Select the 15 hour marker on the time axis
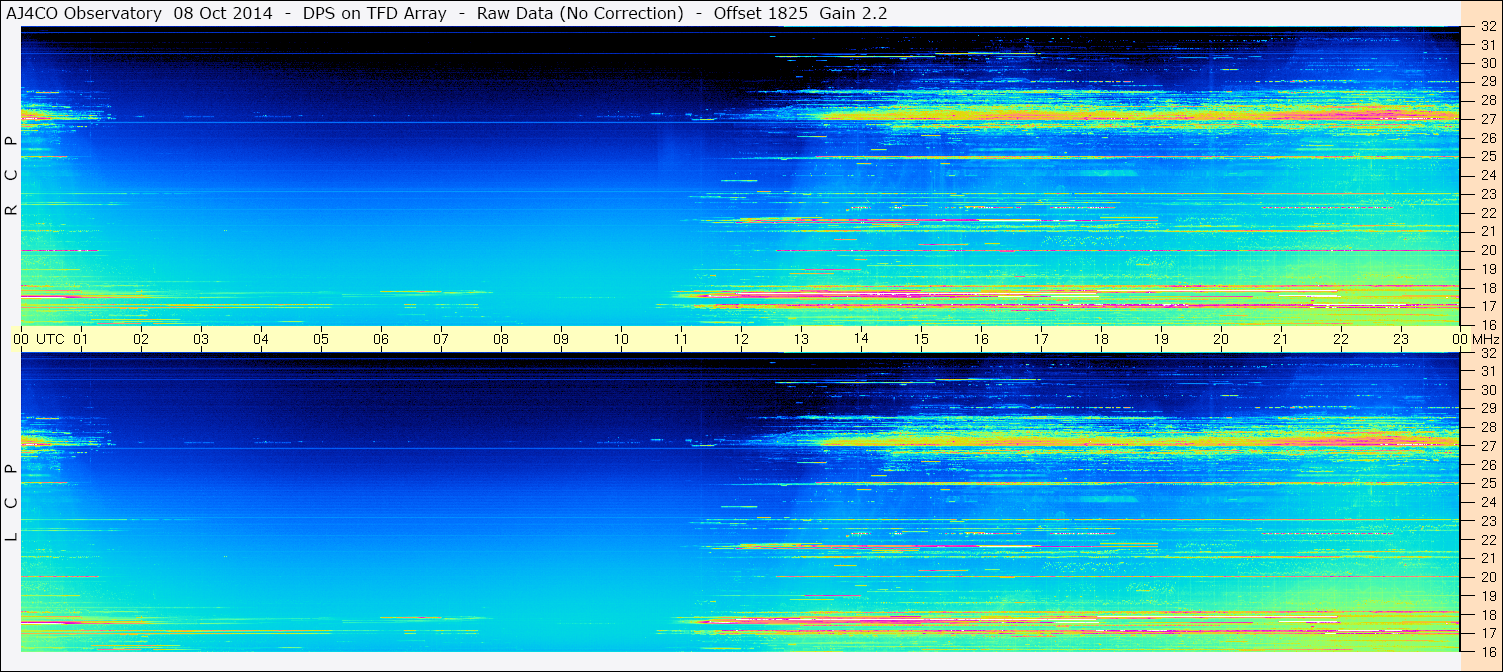The width and height of the screenshot is (1503, 672). pos(921,339)
